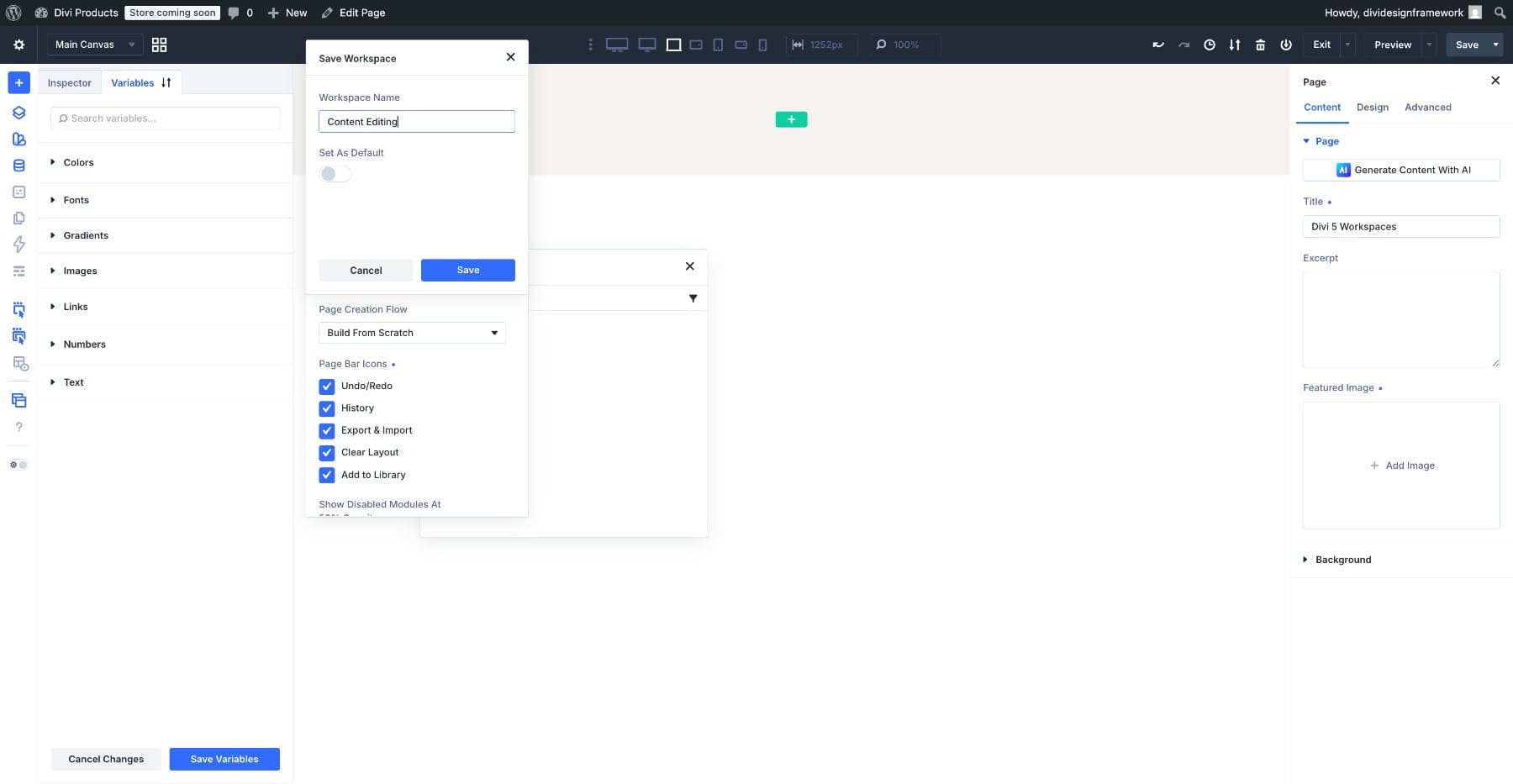Image resolution: width=1513 pixels, height=784 pixels.
Task: Click the blue add module plus icon
Action: pos(18,82)
